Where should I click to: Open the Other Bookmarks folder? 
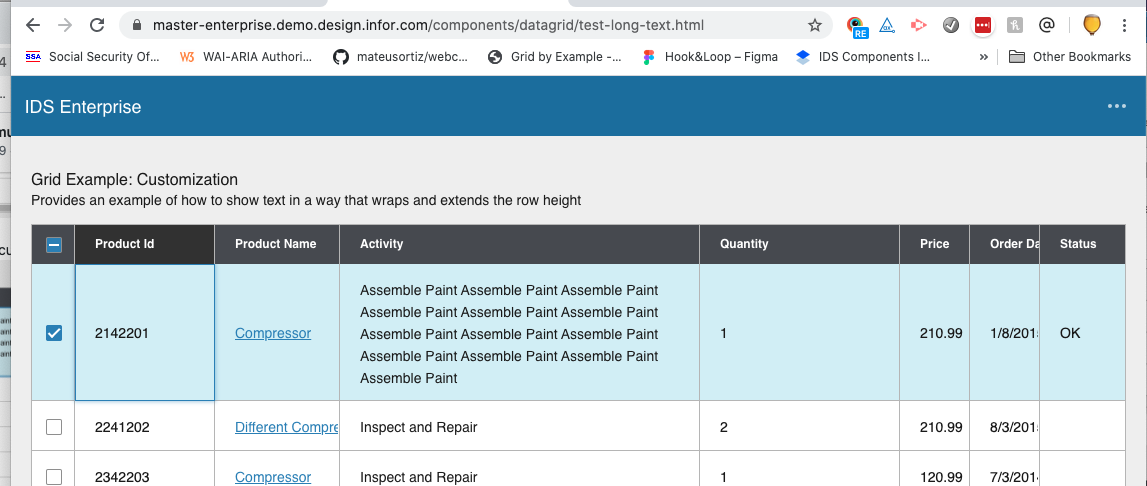(x=1070, y=57)
